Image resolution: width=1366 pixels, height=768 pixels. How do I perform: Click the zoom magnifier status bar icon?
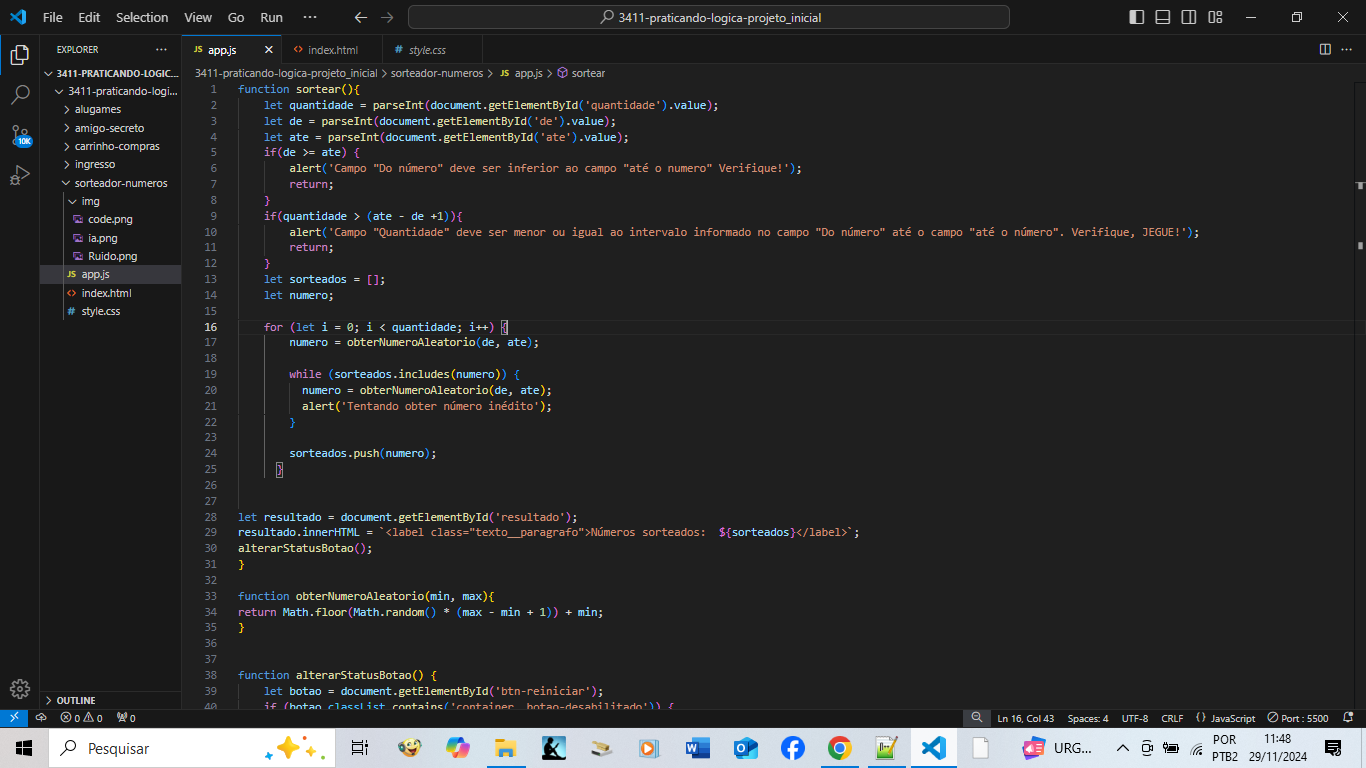click(977, 718)
